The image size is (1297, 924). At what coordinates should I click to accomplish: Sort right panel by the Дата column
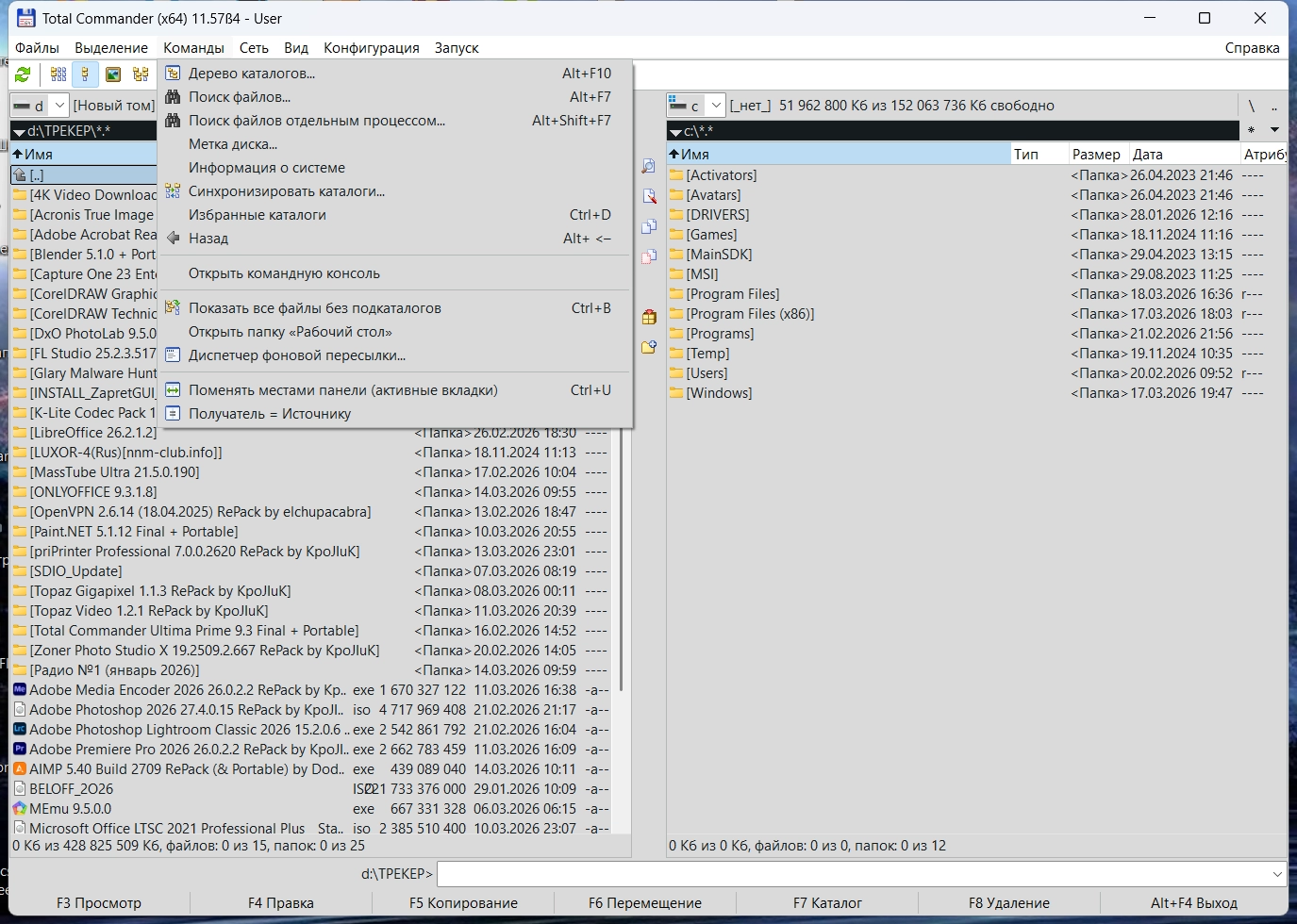coord(1186,154)
